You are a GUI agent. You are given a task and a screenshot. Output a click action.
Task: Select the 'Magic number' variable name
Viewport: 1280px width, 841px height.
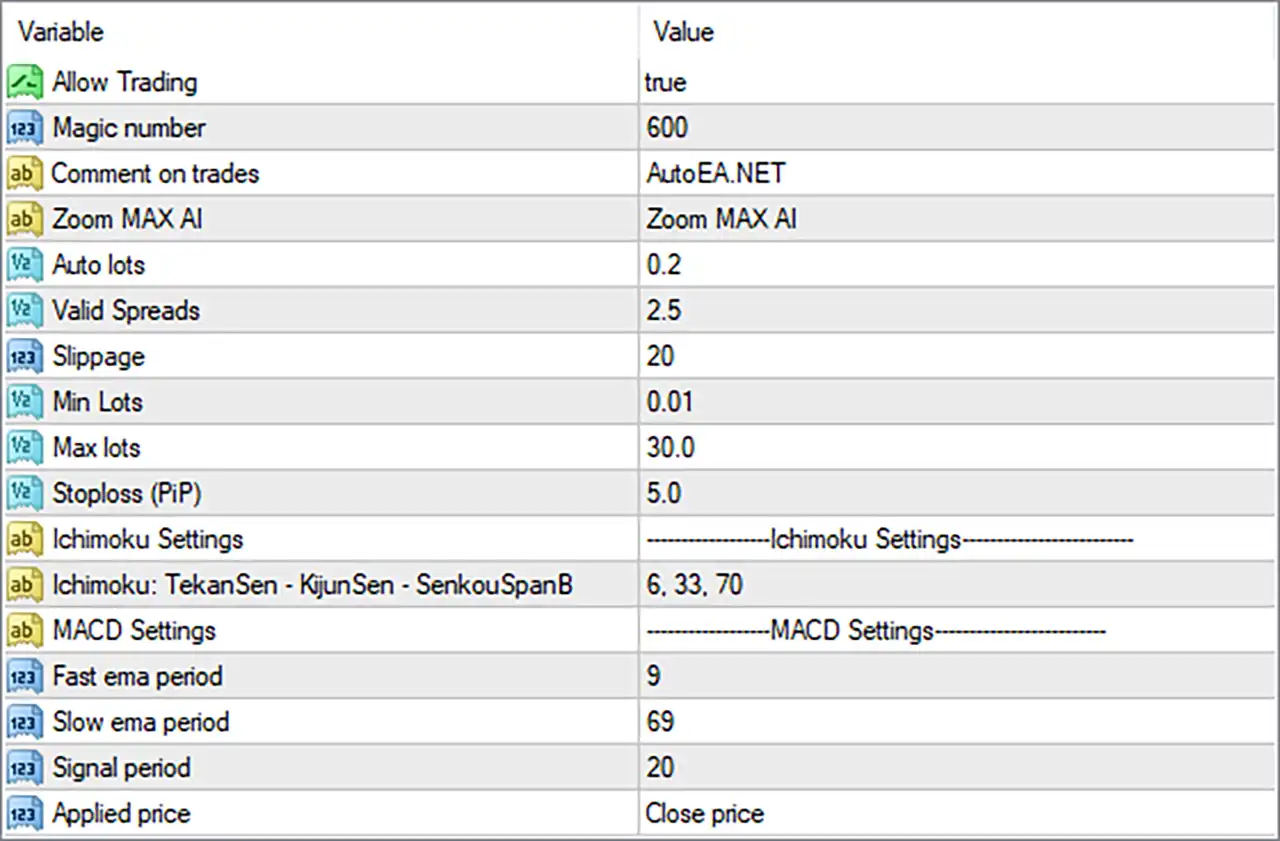129,128
